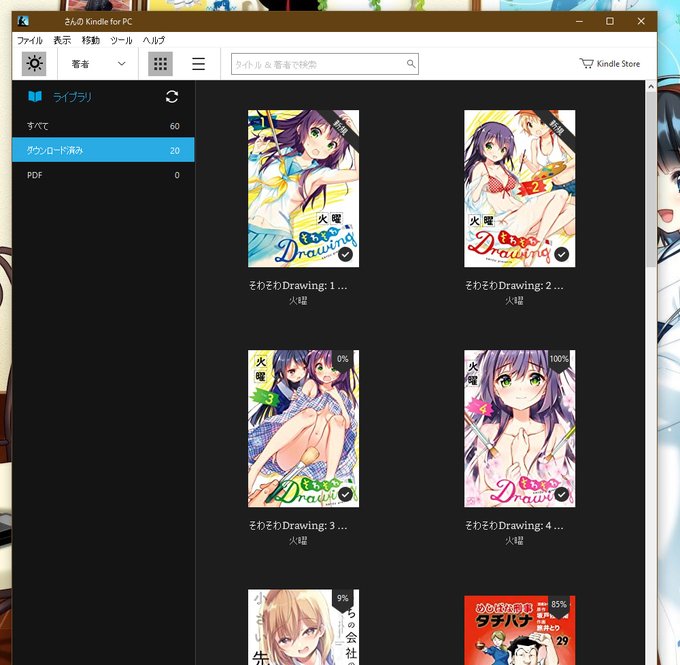This screenshot has height=665, width=680.
Task: Open the ヘルプ menu
Action: tap(154, 40)
